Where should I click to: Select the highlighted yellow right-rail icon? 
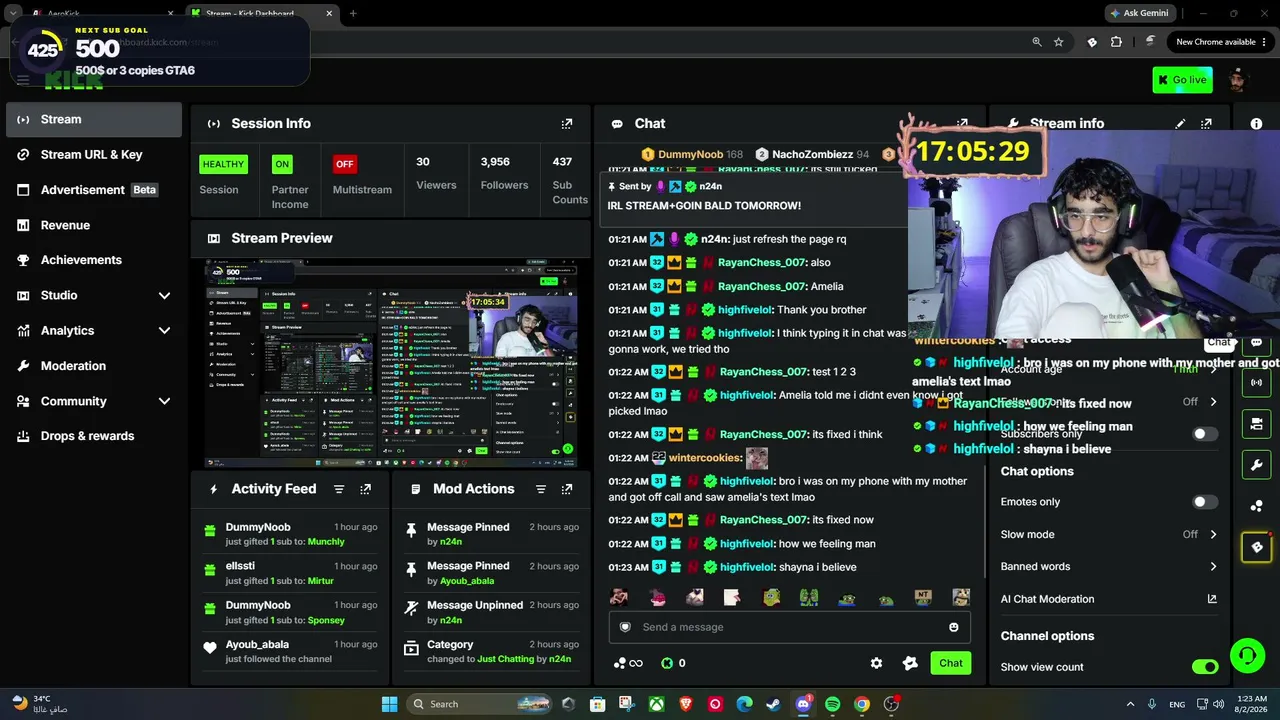(1257, 547)
